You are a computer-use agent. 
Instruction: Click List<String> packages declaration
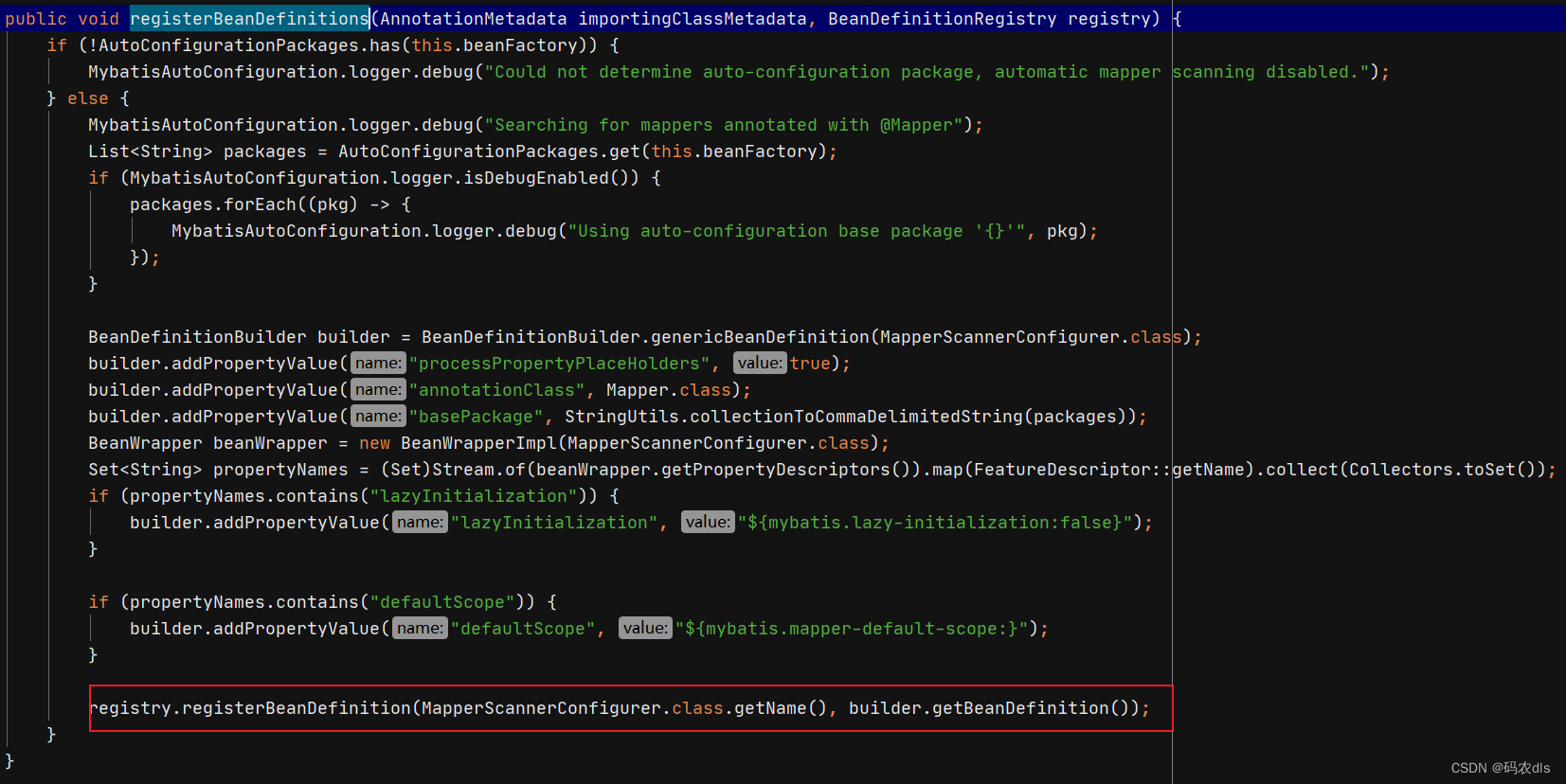pyautogui.click(x=197, y=151)
